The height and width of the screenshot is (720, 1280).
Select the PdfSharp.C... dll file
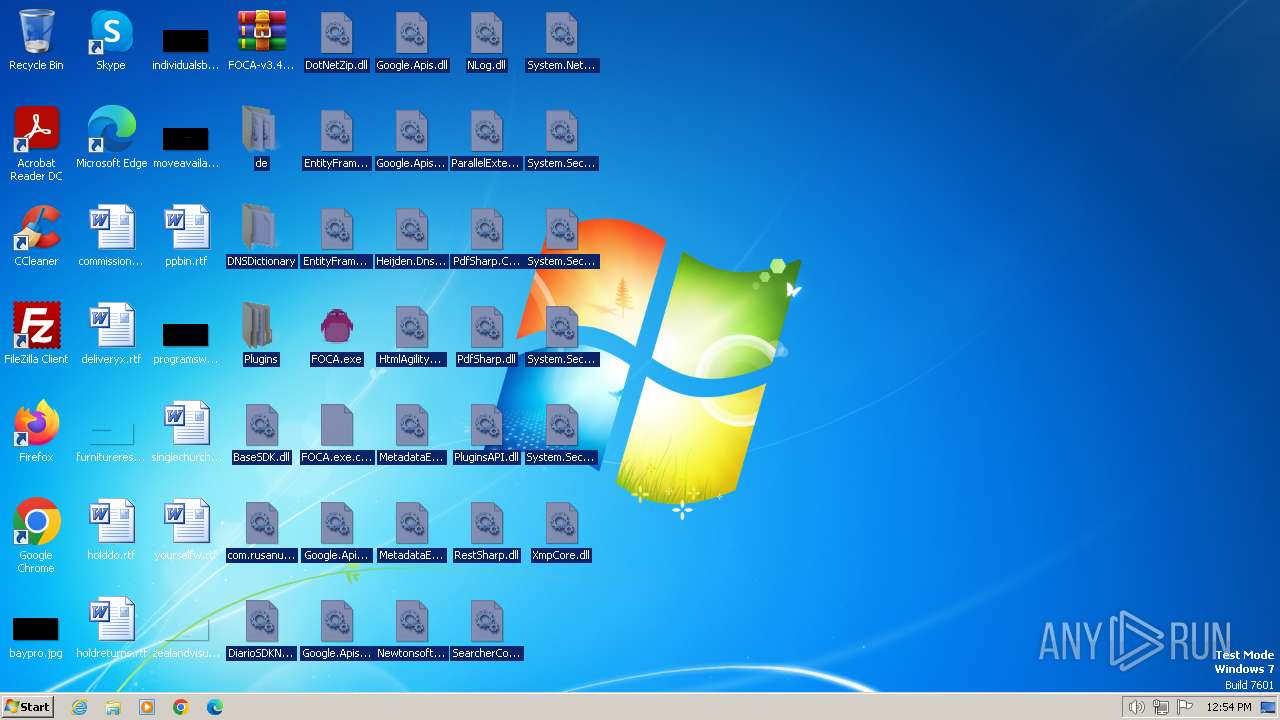(486, 236)
